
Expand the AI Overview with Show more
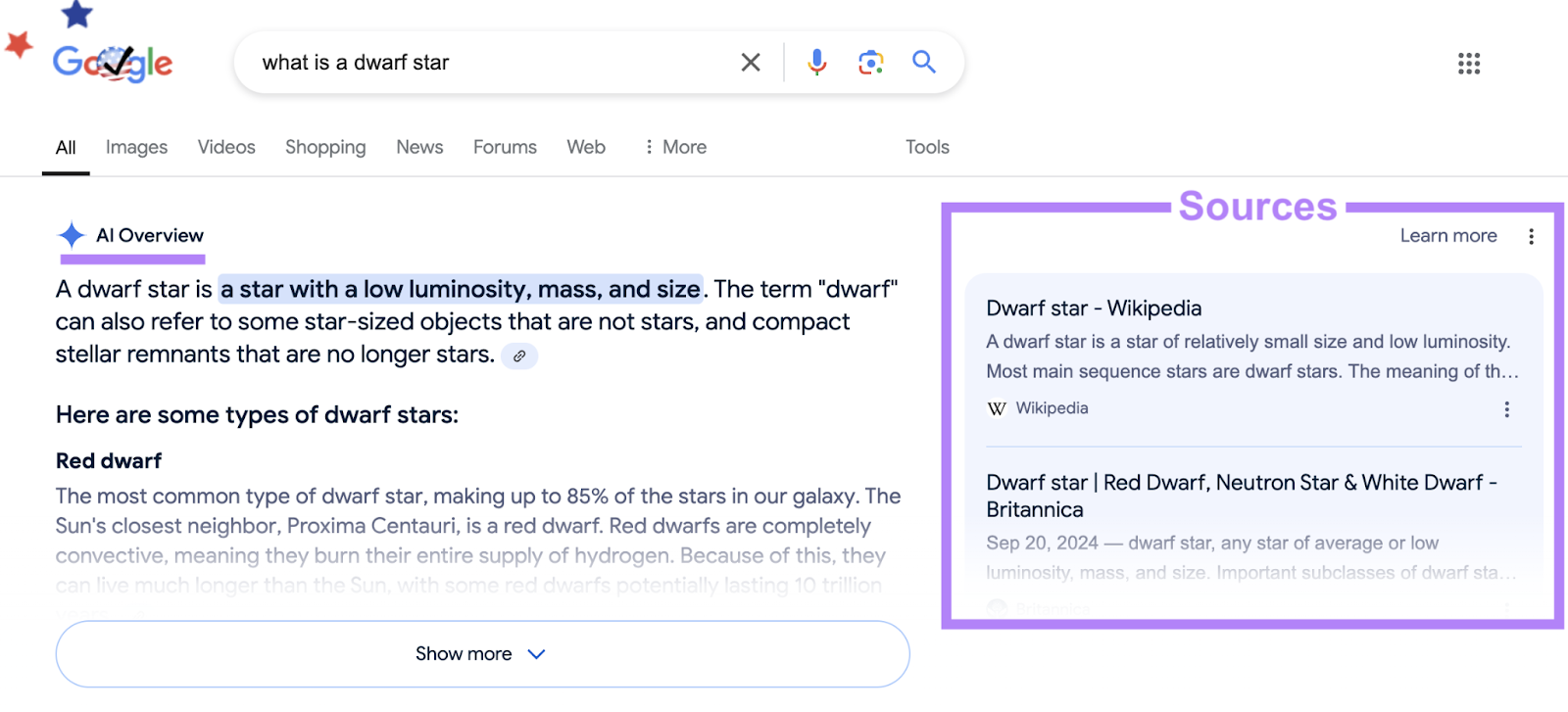point(481,653)
